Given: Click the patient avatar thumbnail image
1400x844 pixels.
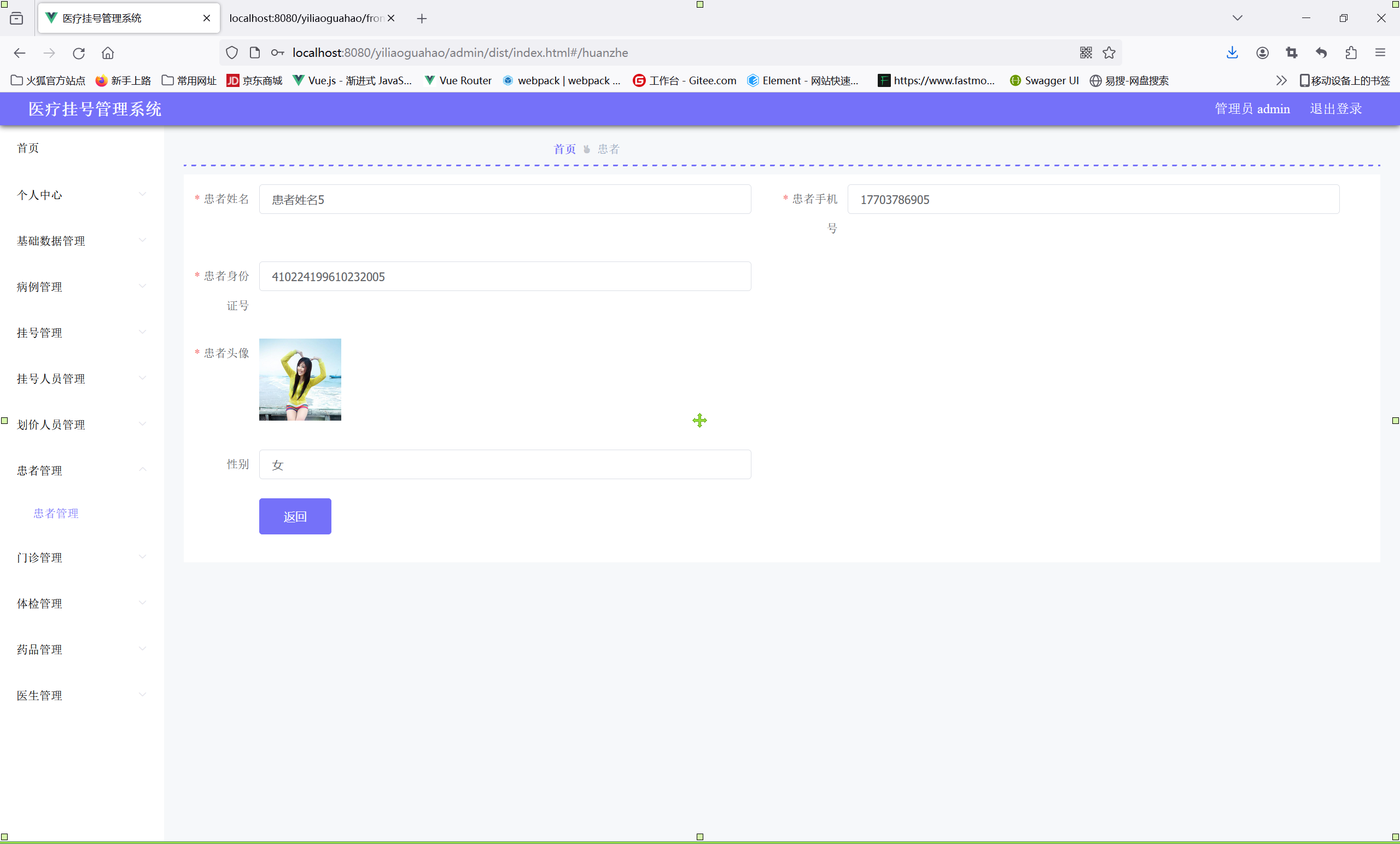Looking at the screenshot, I should coord(300,380).
